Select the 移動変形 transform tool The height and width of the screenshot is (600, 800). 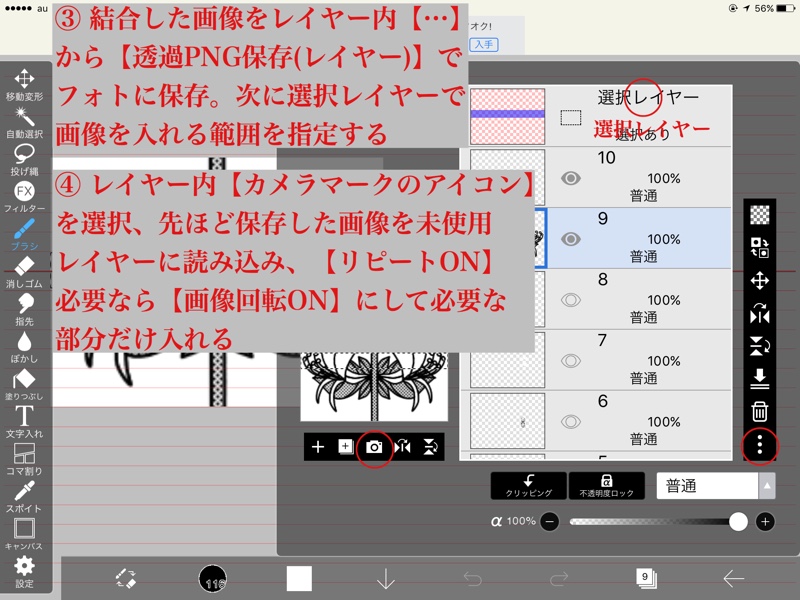(24, 85)
